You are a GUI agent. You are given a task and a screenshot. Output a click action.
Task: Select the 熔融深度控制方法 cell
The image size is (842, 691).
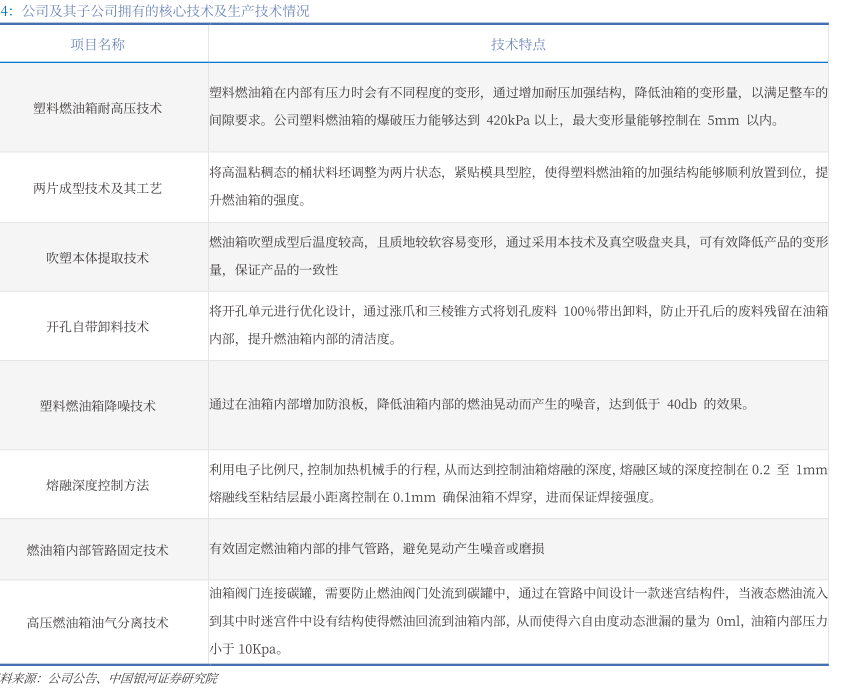[x=98, y=485]
